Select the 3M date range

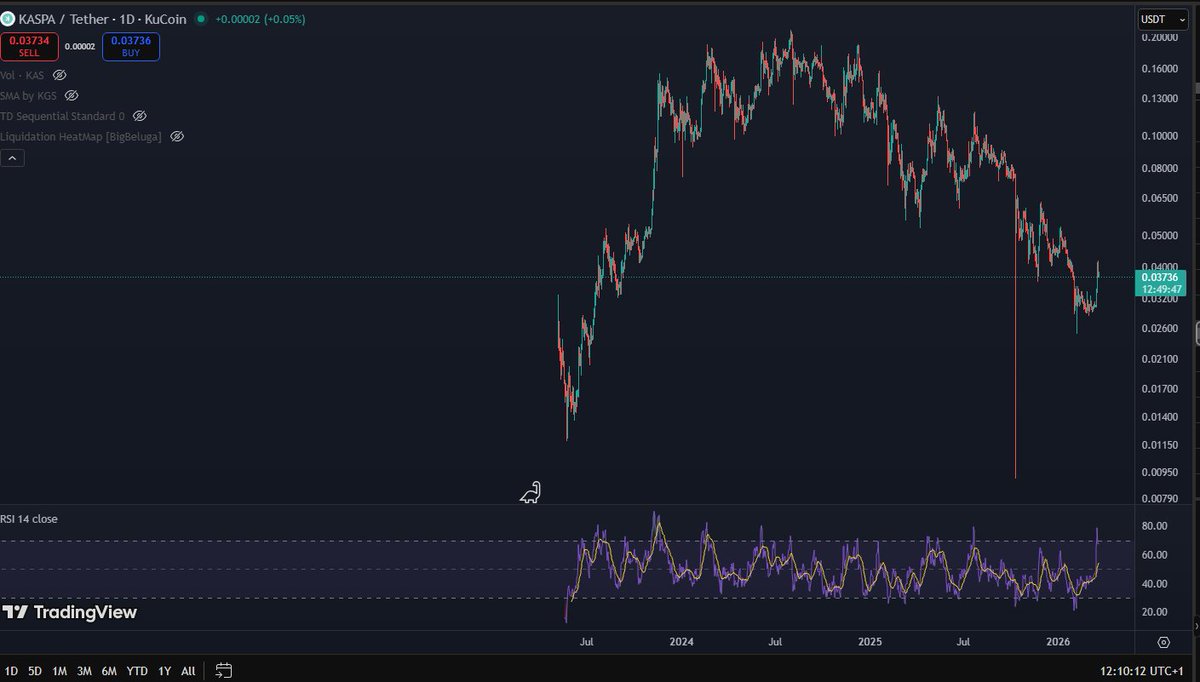[84, 671]
